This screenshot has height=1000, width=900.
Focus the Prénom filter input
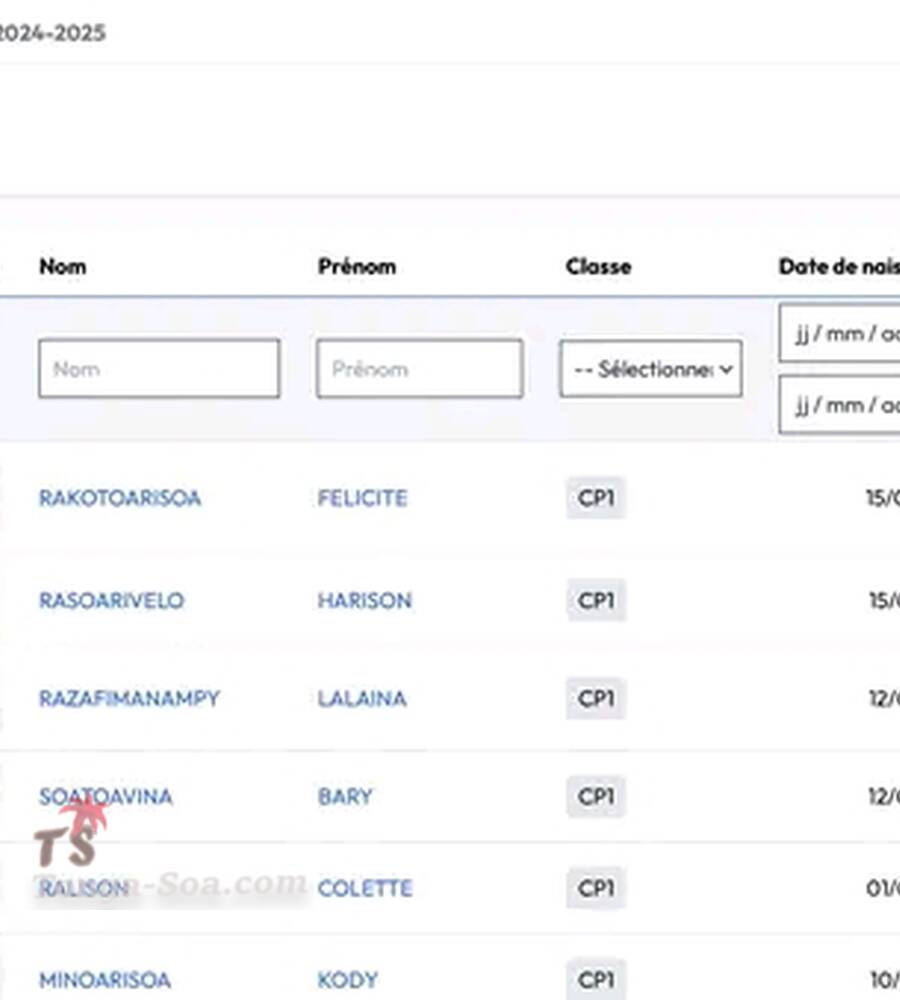(x=419, y=369)
